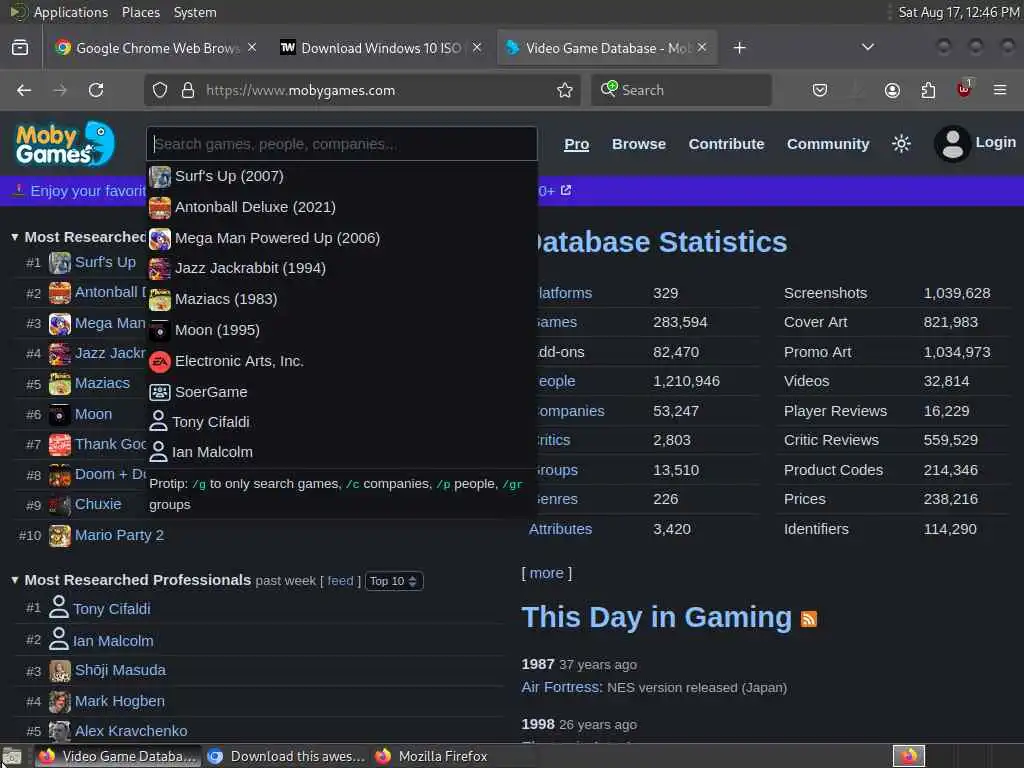
Task: Click the professionals feed link
Action: coord(340,581)
